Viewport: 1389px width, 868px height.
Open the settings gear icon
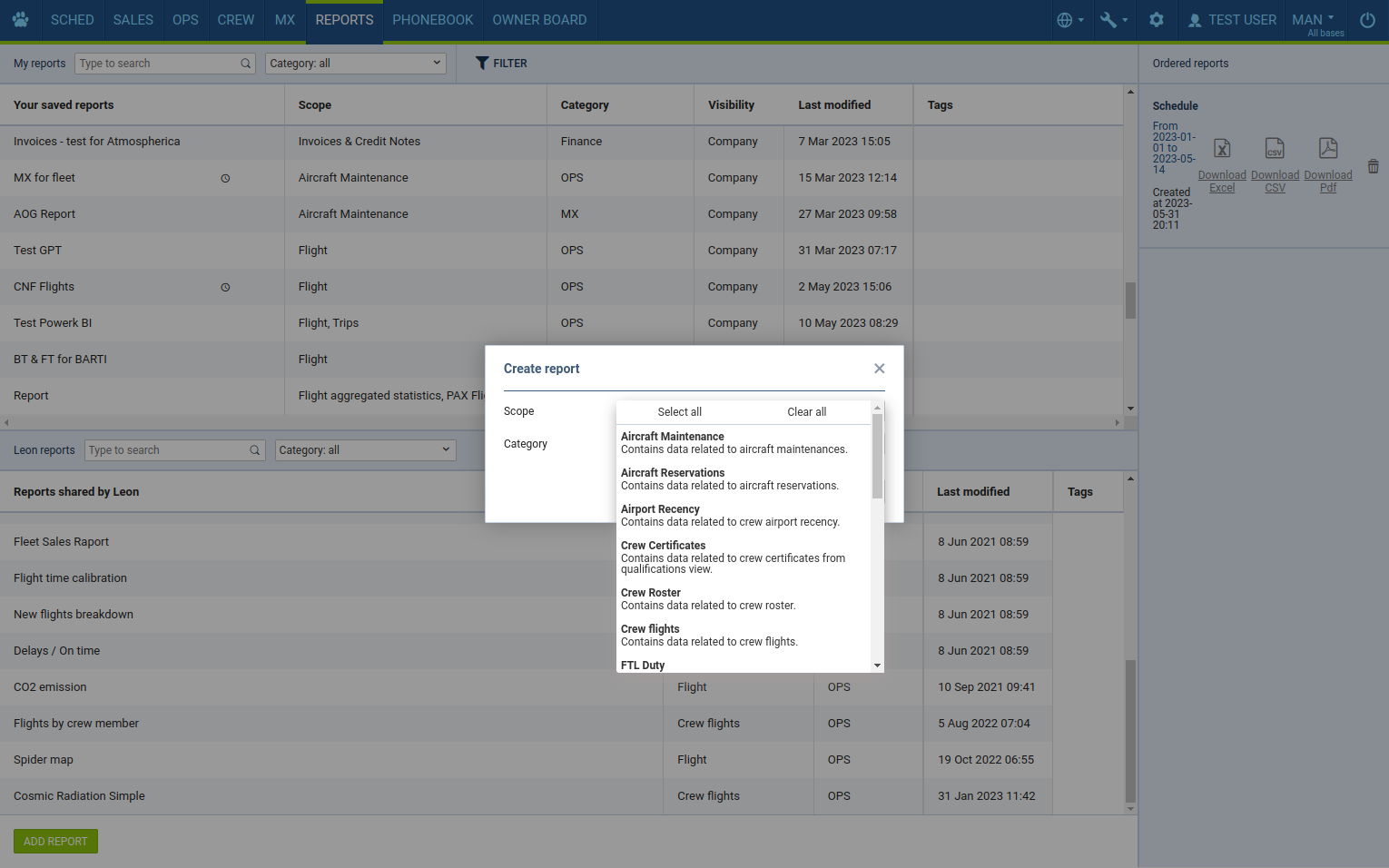(1157, 20)
